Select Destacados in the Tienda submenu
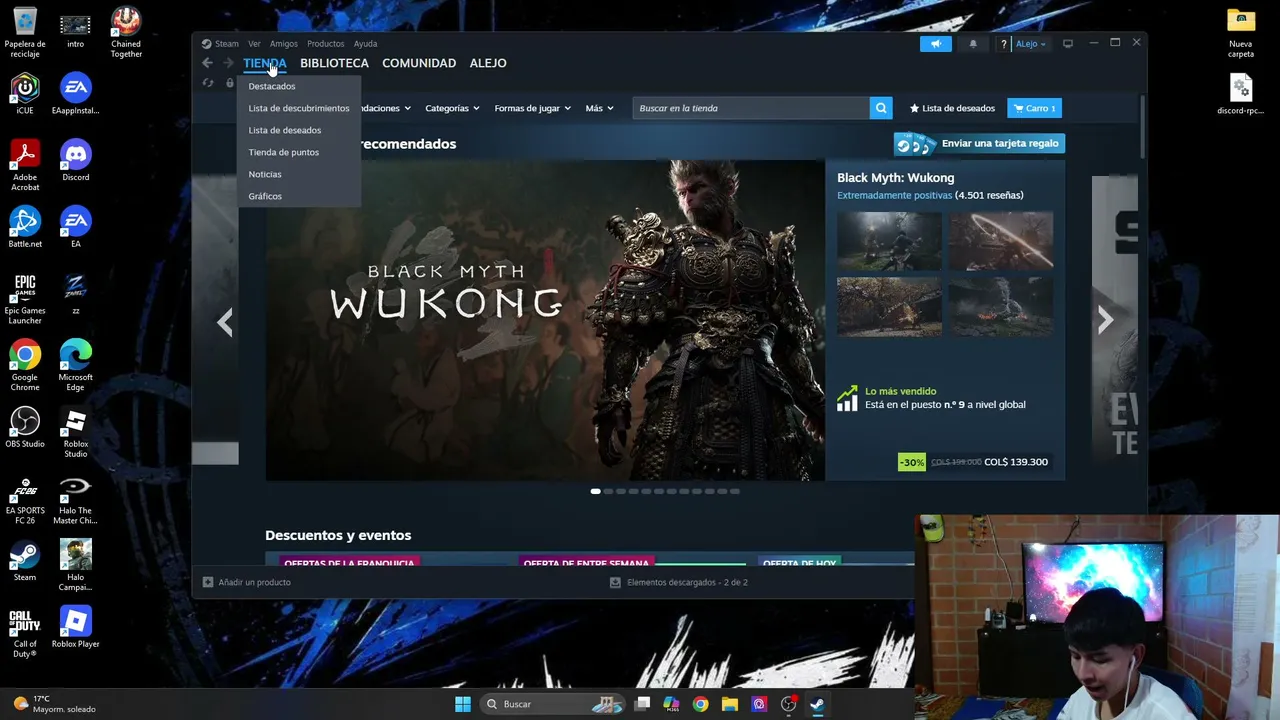This screenshot has width=1280, height=720. pos(272,86)
